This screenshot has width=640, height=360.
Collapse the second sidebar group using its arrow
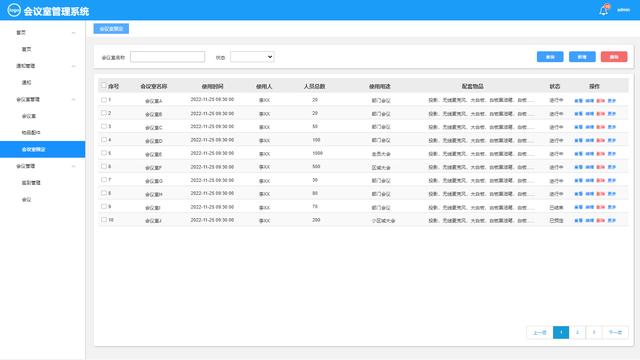[73, 66]
